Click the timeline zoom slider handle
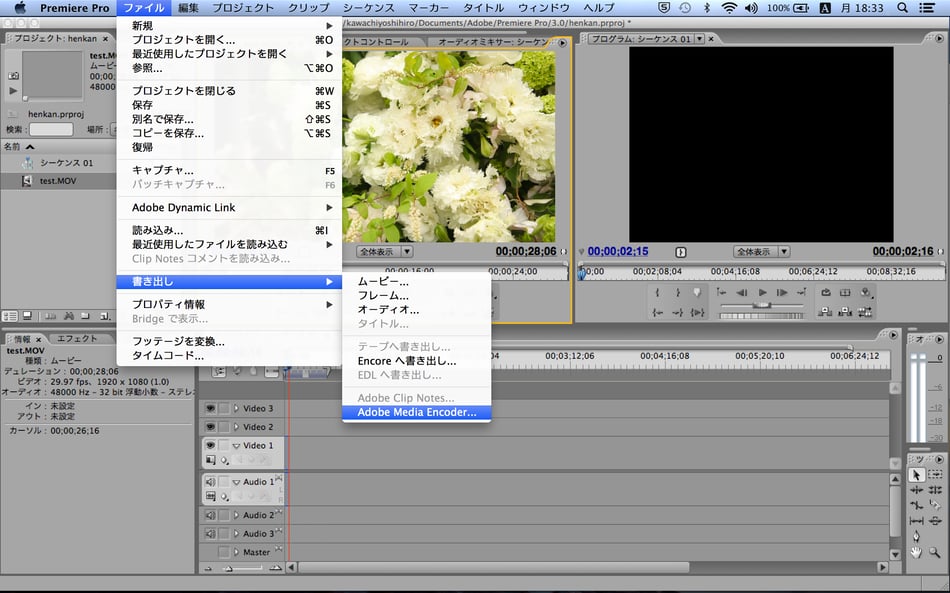 tap(228, 568)
